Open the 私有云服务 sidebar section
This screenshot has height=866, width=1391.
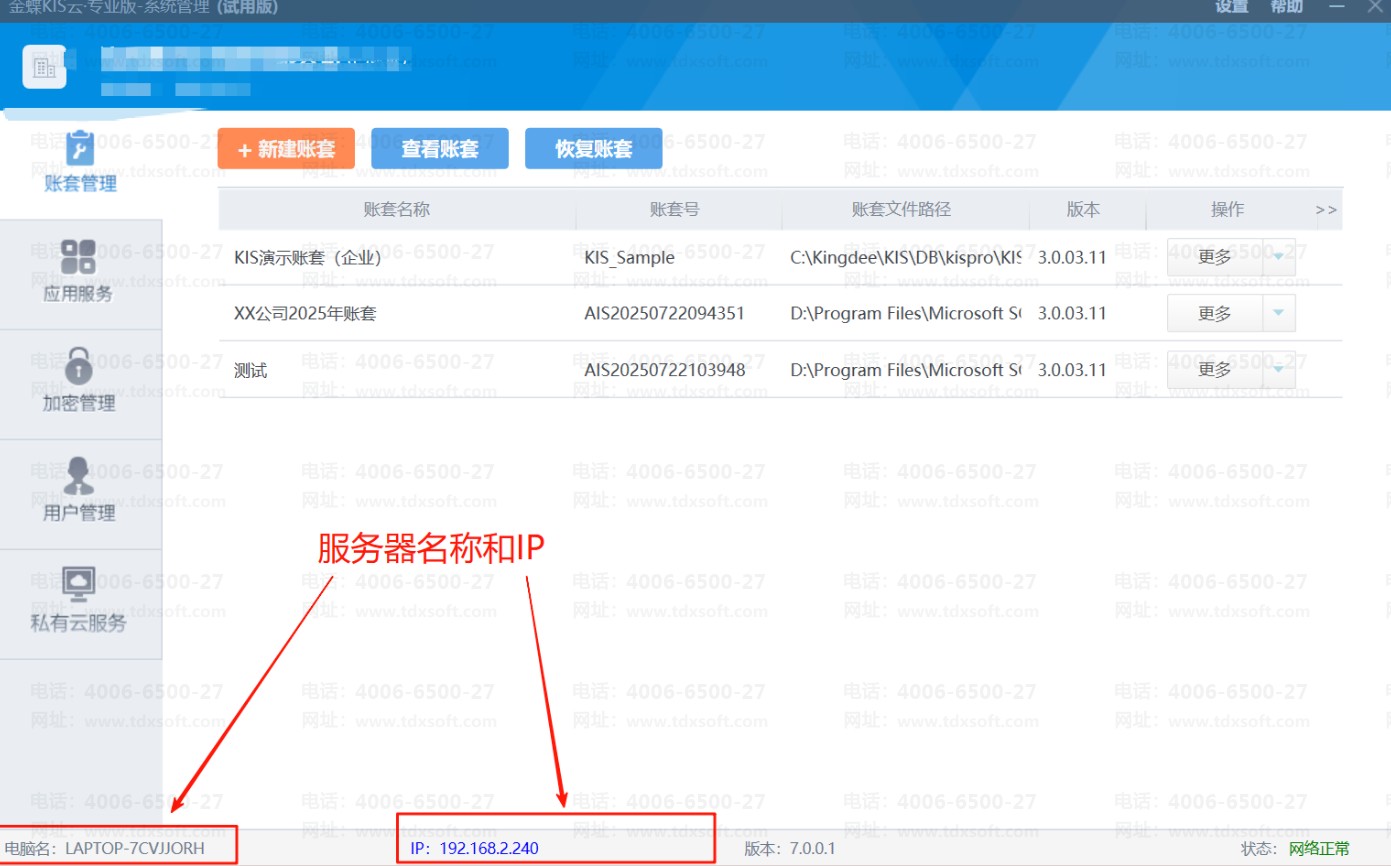pos(80,604)
